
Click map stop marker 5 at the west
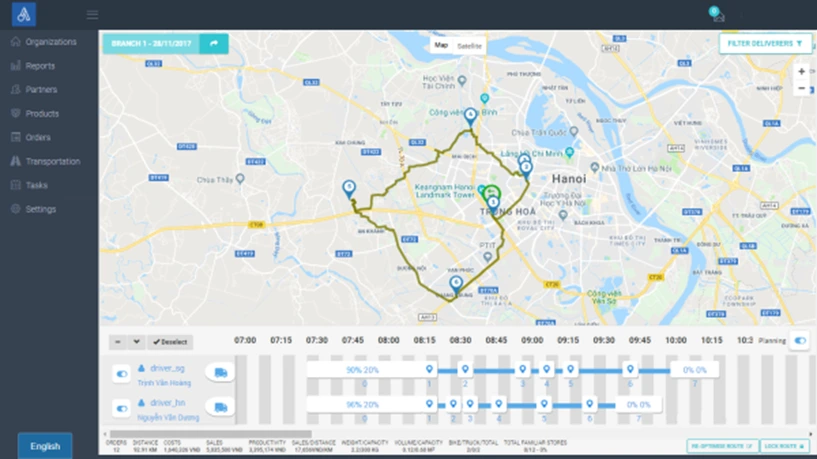349,189
